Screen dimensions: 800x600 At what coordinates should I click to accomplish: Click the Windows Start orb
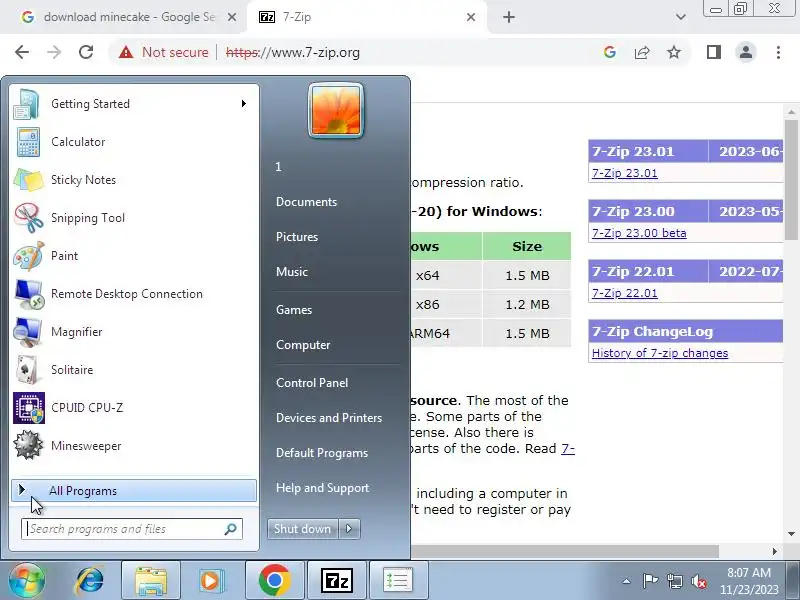[x=27, y=580]
